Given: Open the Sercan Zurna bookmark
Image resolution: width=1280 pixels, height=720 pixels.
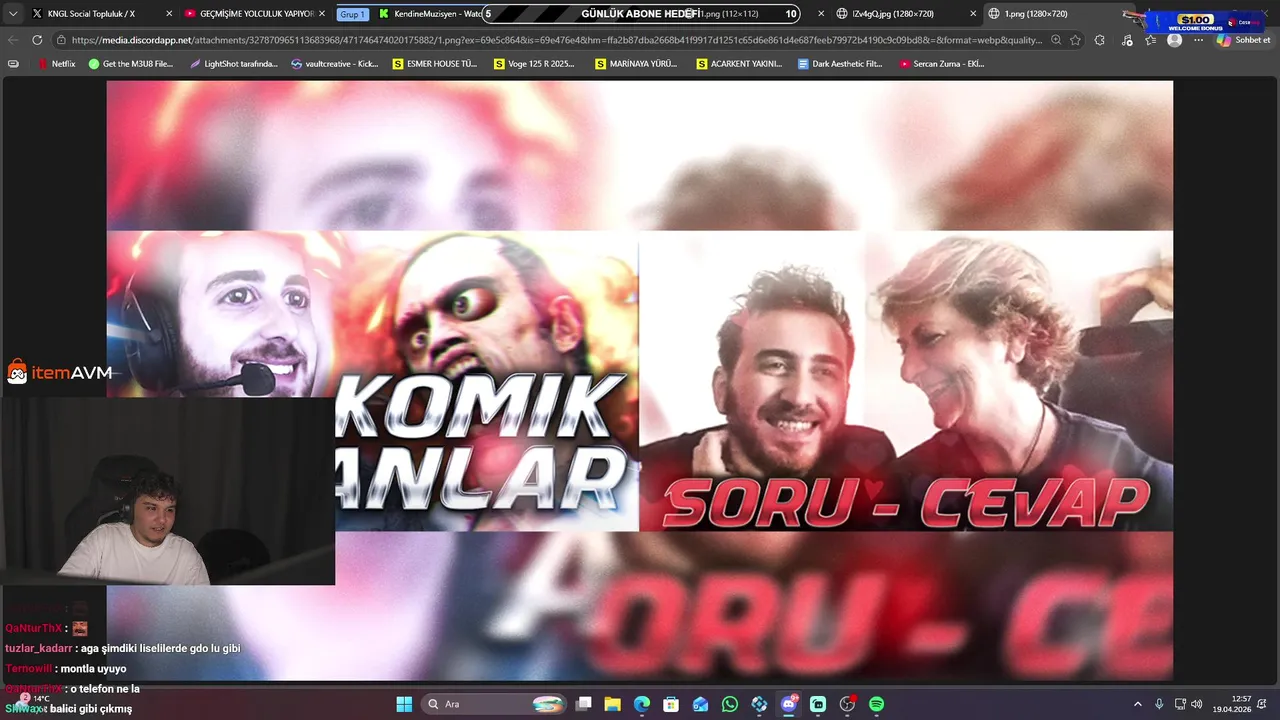Looking at the screenshot, I should pos(942,64).
